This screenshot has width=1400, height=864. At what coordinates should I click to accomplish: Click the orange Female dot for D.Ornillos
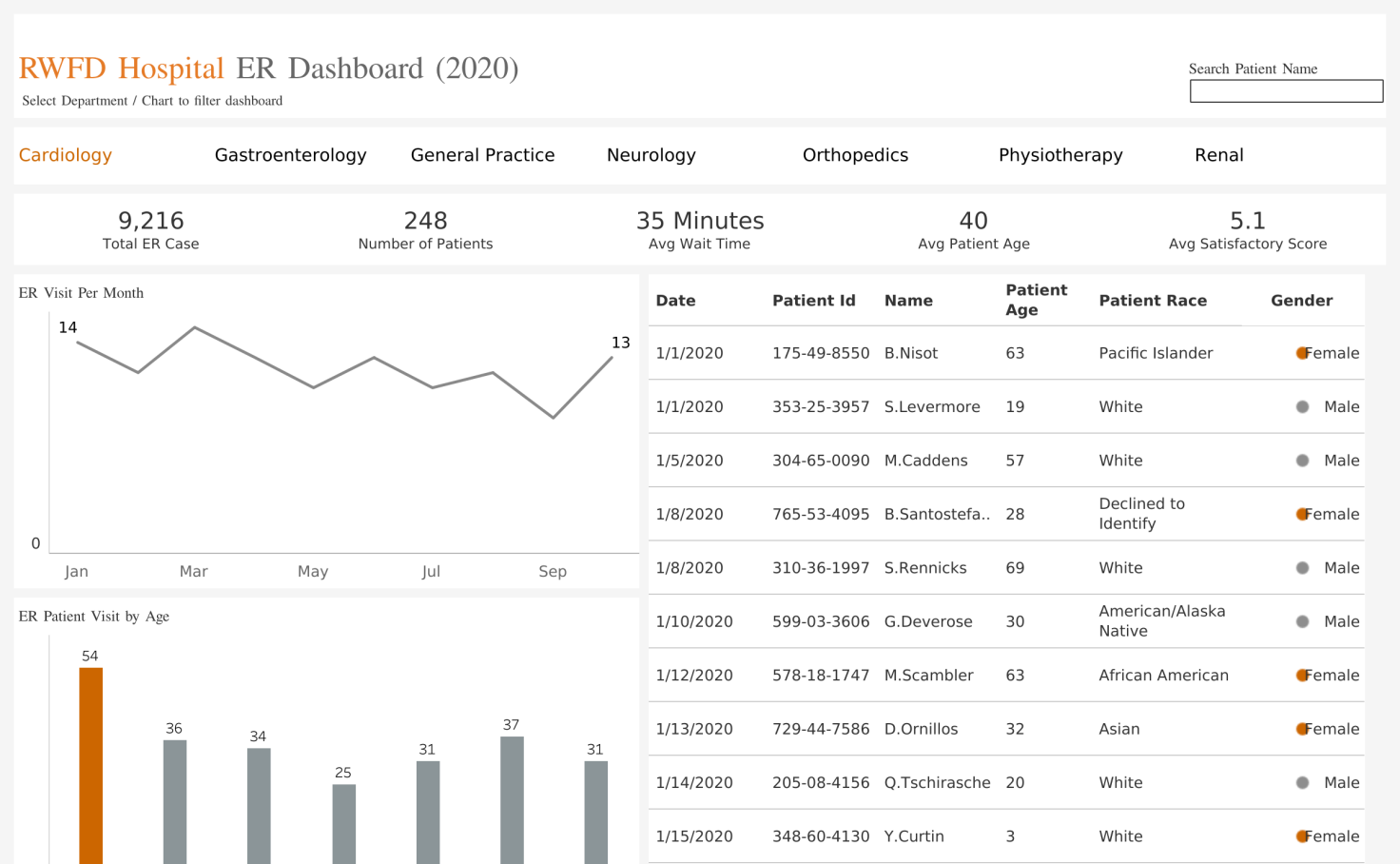(x=1302, y=730)
